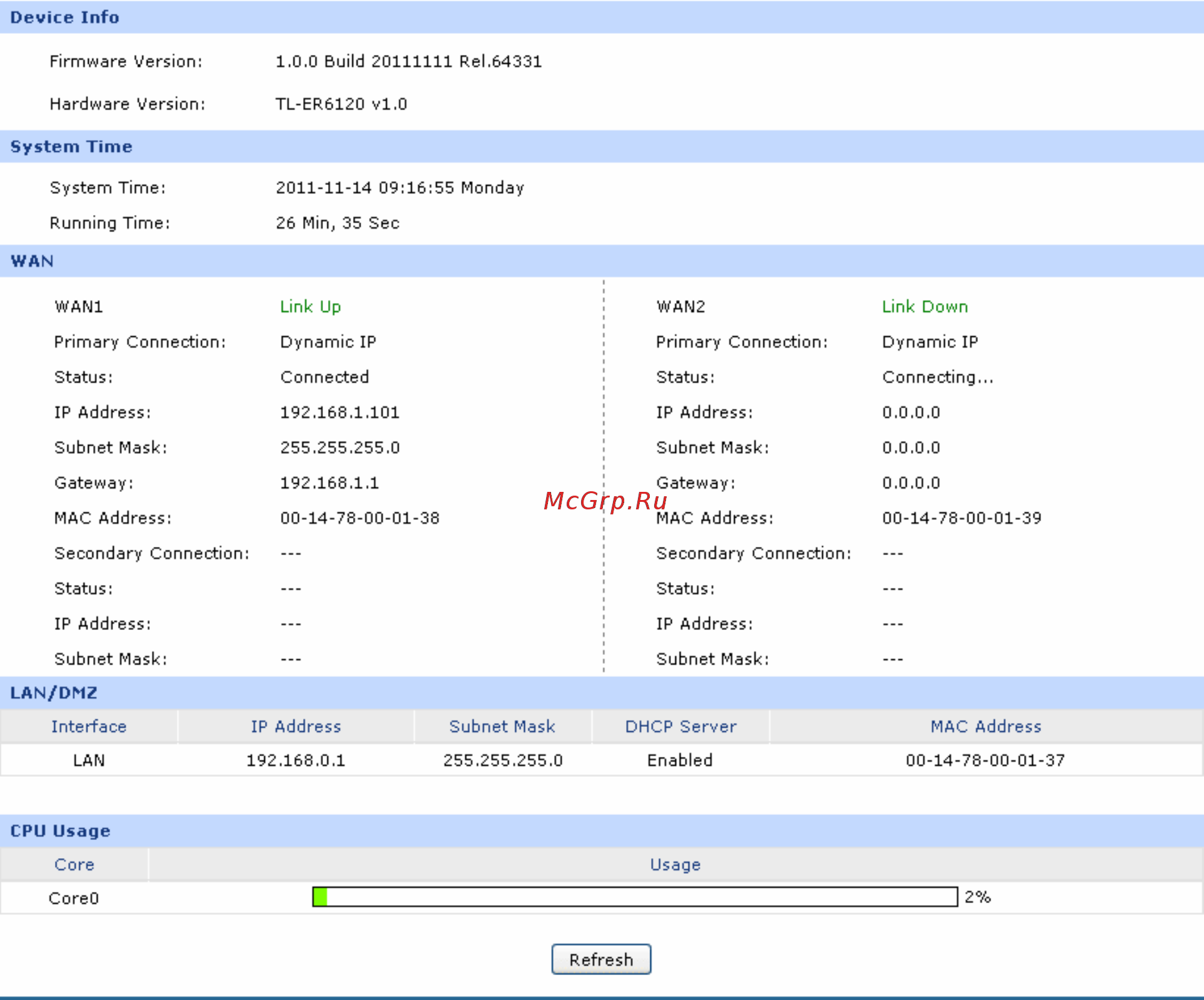Click the DHCP Server column header

tap(680, 726)
